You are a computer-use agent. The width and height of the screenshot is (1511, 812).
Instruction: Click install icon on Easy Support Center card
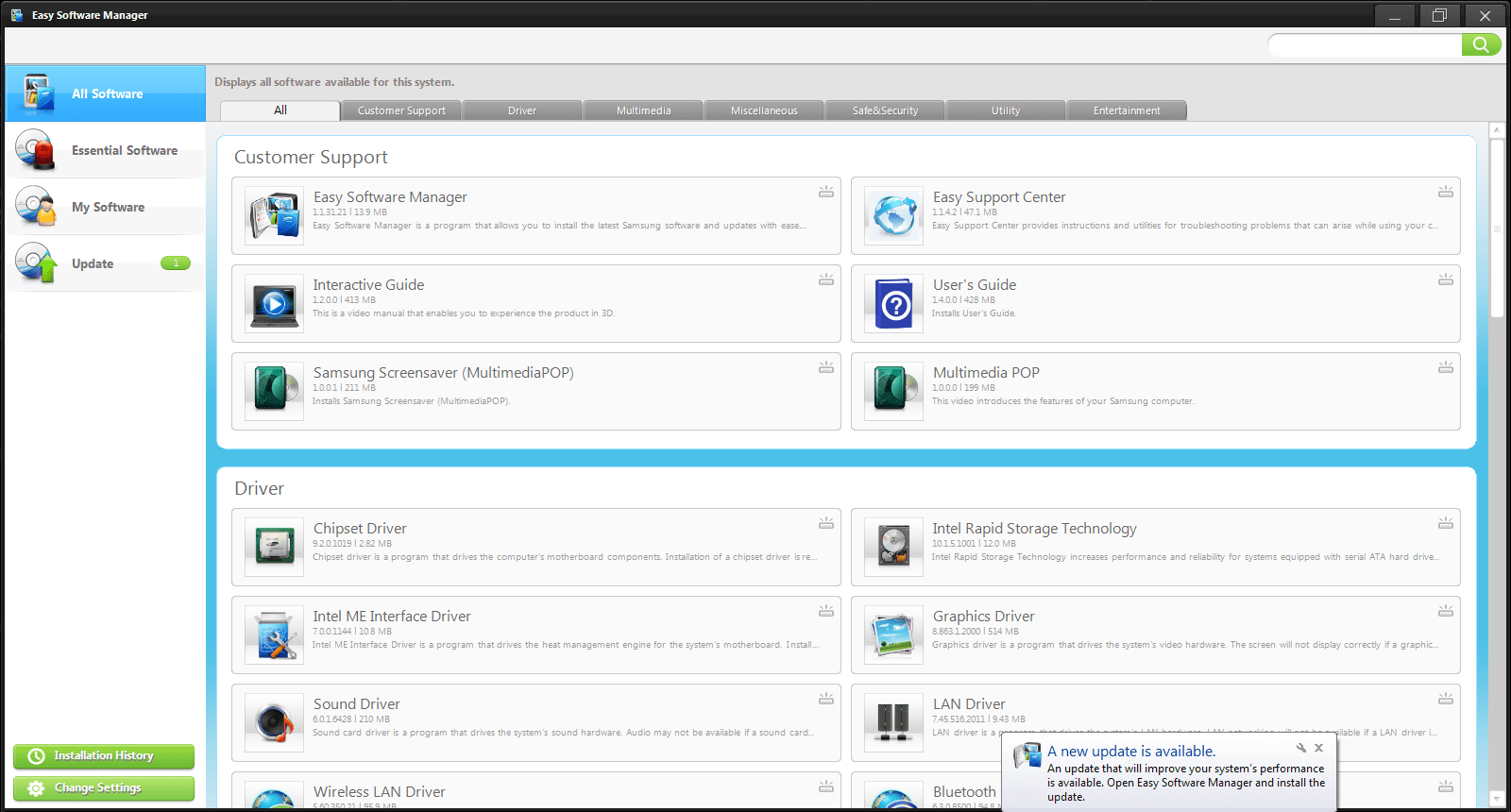1446,192
